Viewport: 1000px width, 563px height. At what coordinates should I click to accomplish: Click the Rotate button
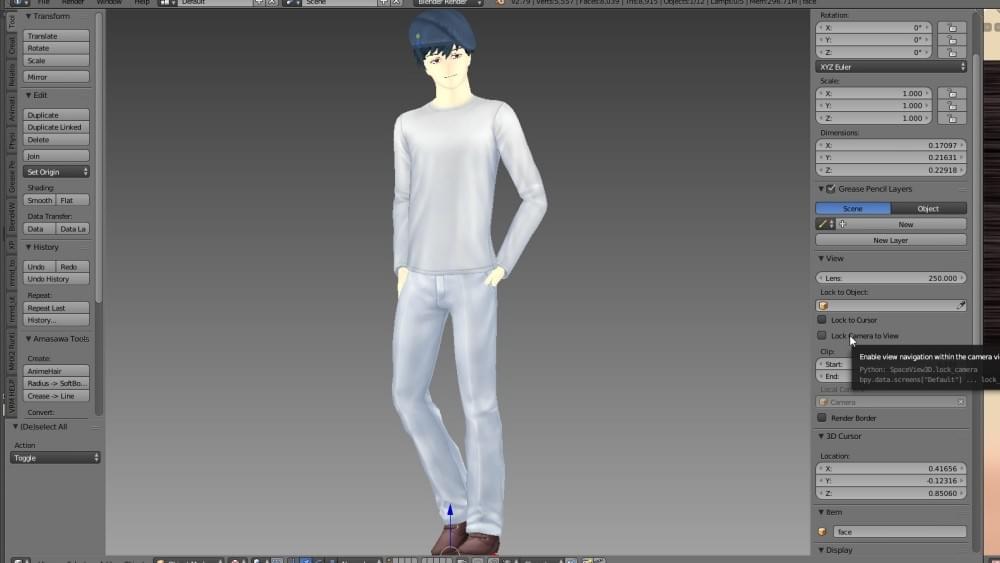pyautogui.click(x=56, y=48)
